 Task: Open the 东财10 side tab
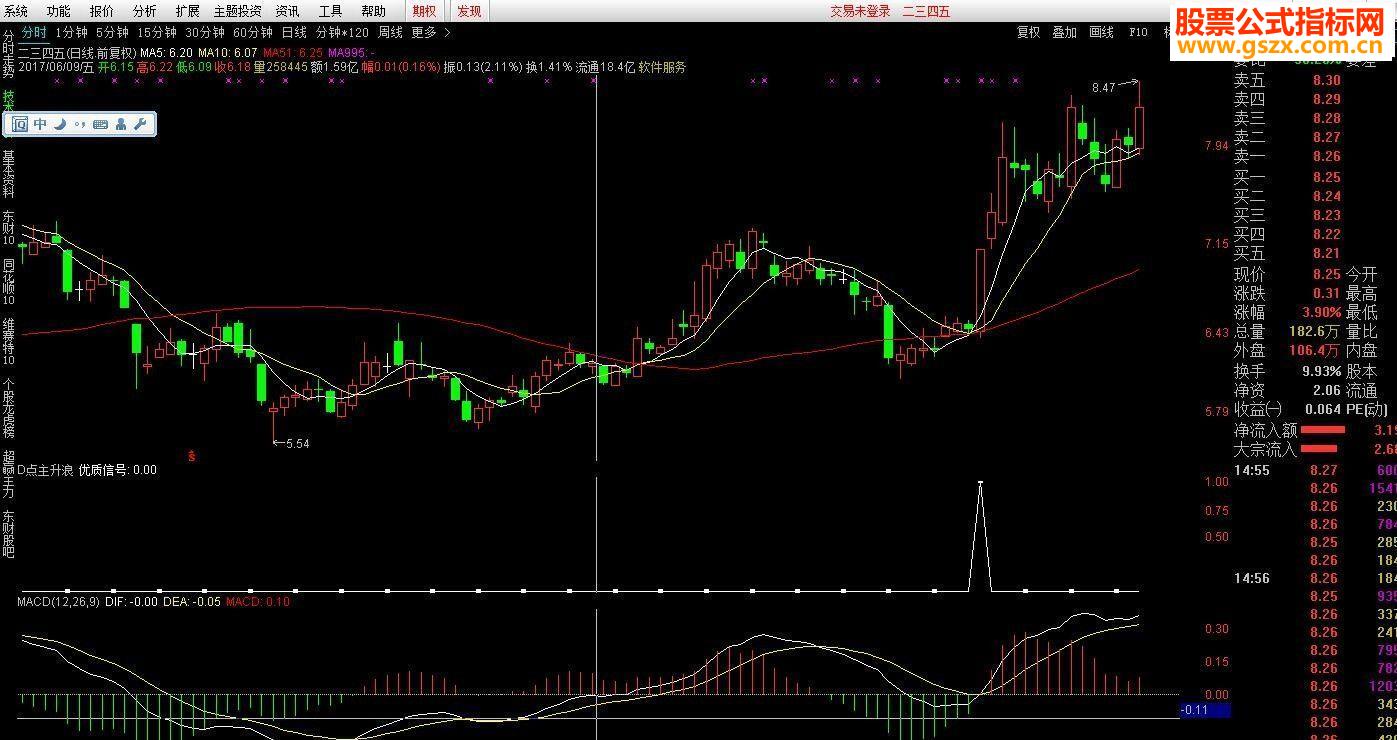tap(8, 227)
